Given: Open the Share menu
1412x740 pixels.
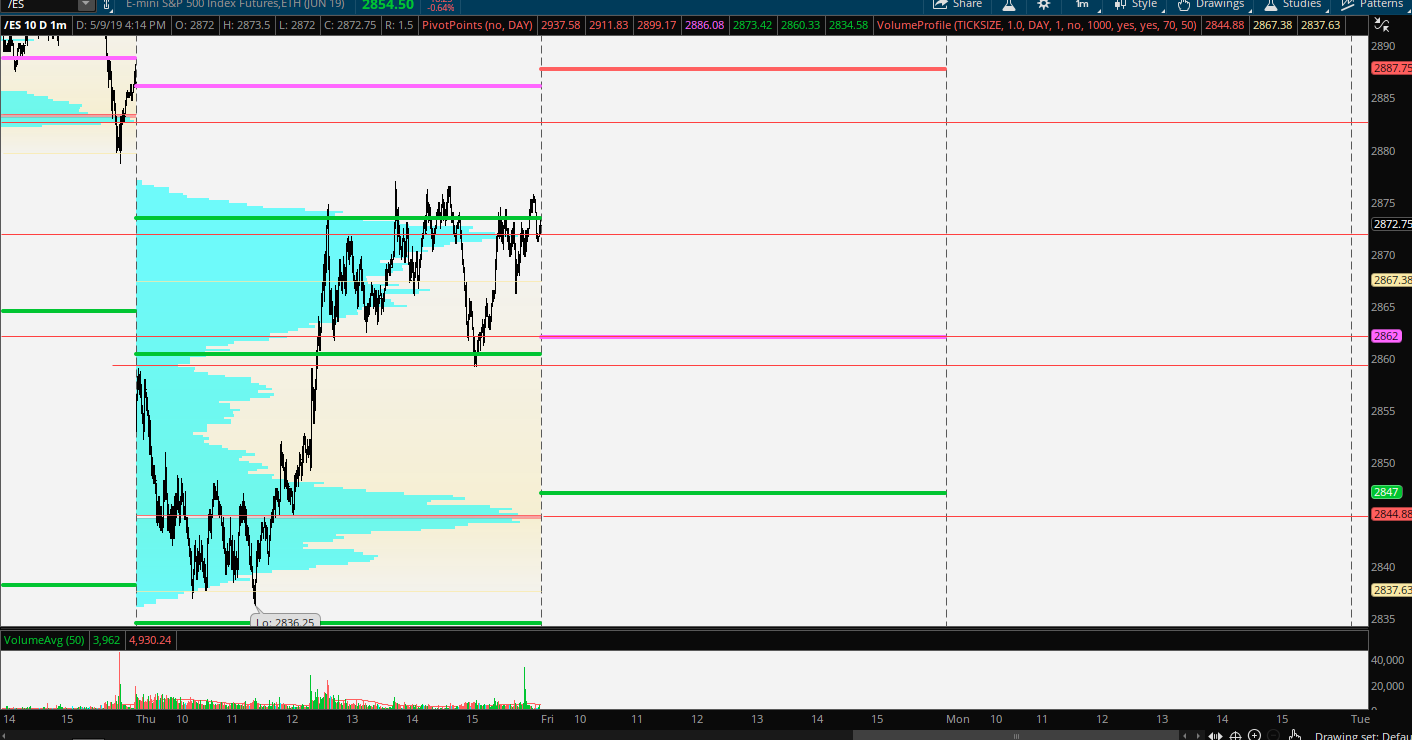Looking at the screenshot, I should [957, 4].
